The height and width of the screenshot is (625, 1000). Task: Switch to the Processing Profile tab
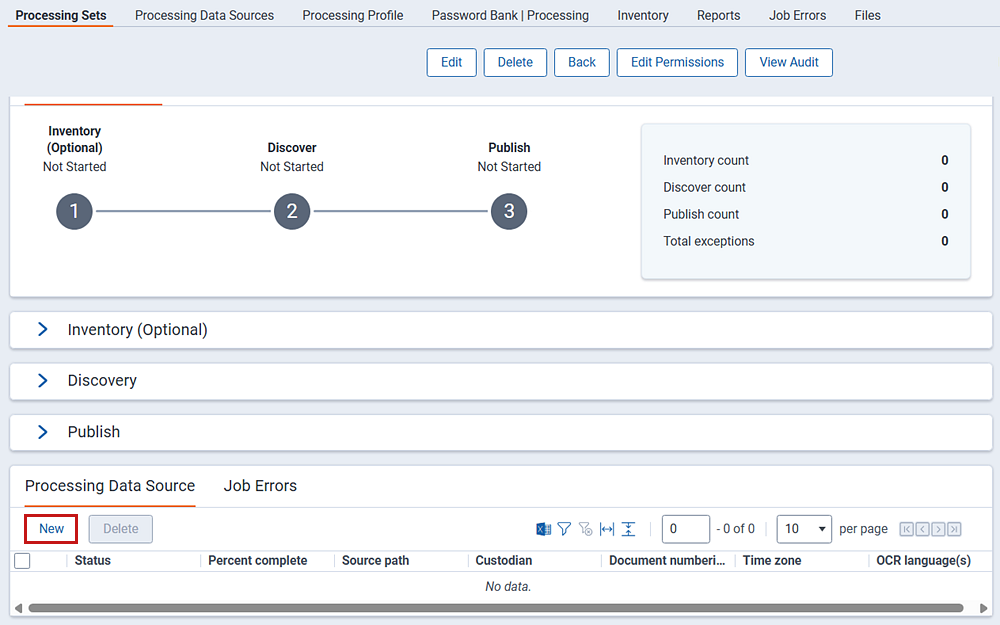(353, 15)
